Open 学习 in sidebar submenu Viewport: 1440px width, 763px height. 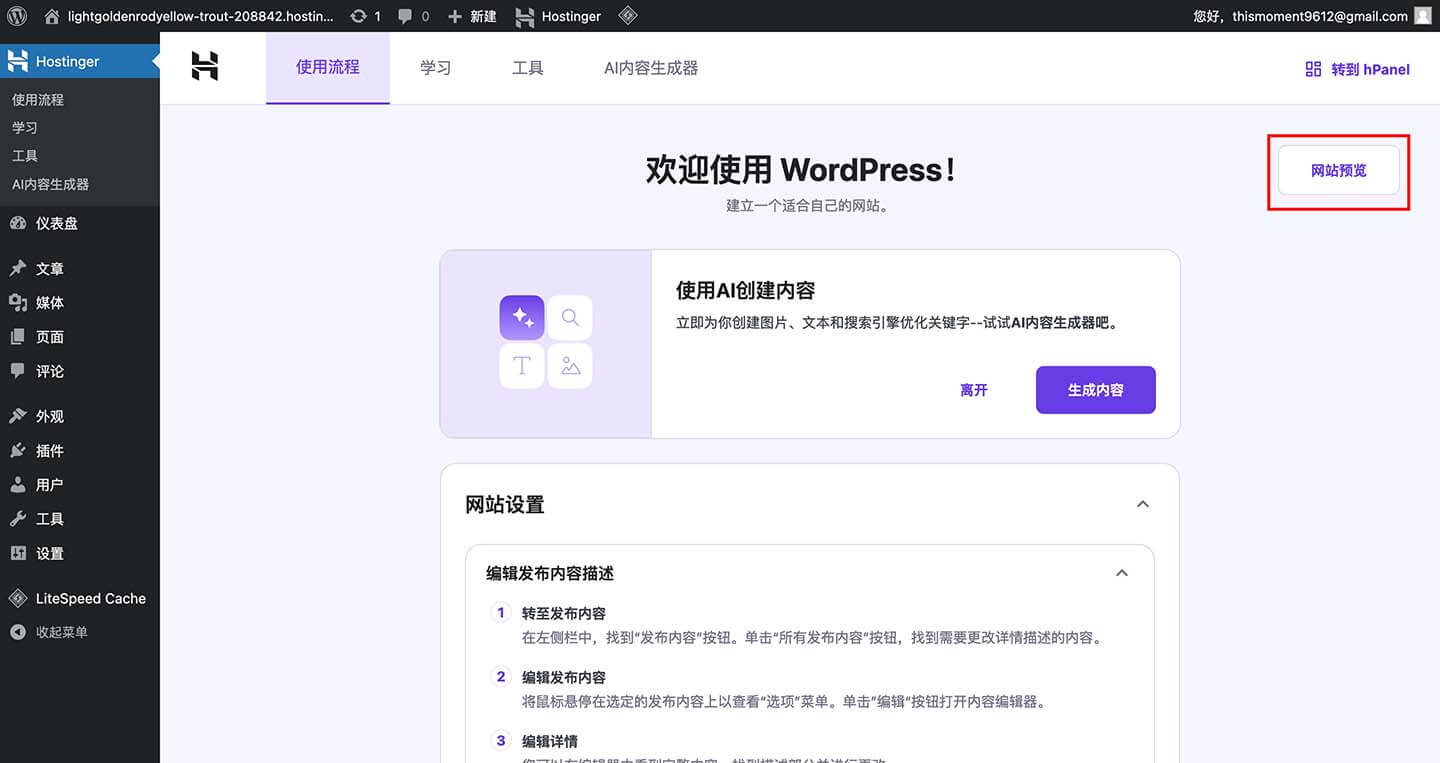point(25,127)
